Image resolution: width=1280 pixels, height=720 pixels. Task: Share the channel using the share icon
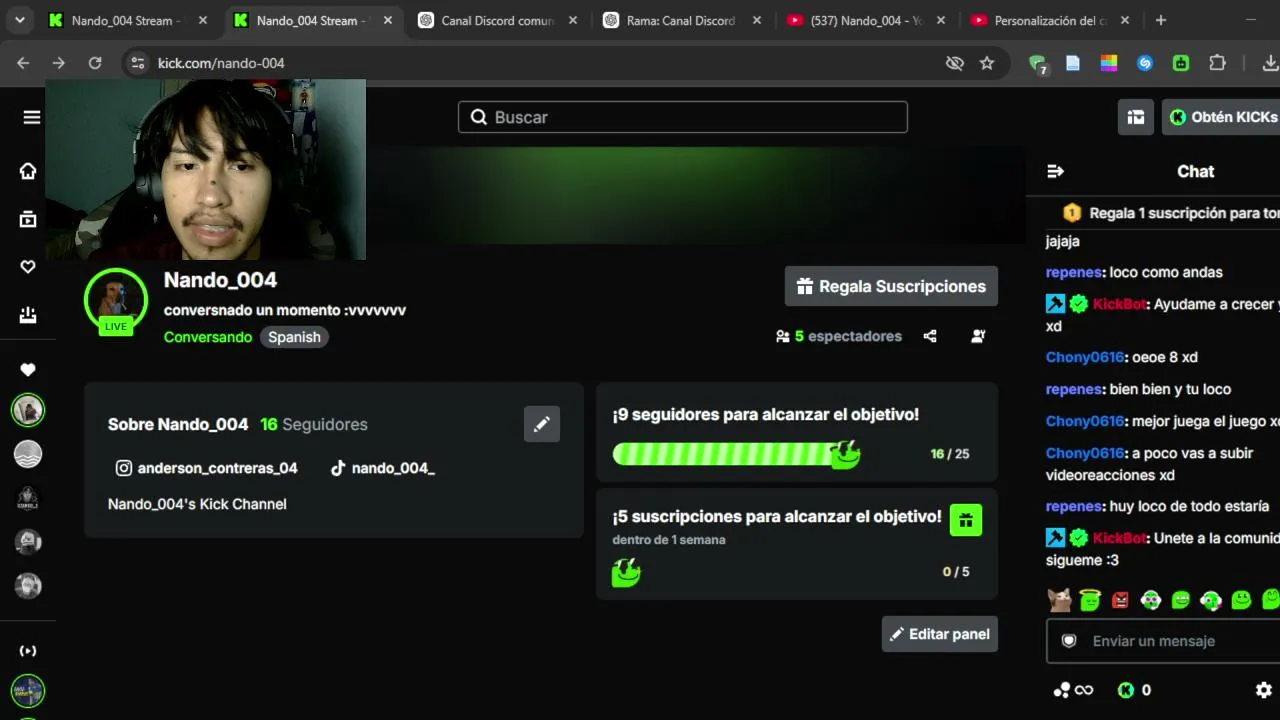(x=930, y=336)
